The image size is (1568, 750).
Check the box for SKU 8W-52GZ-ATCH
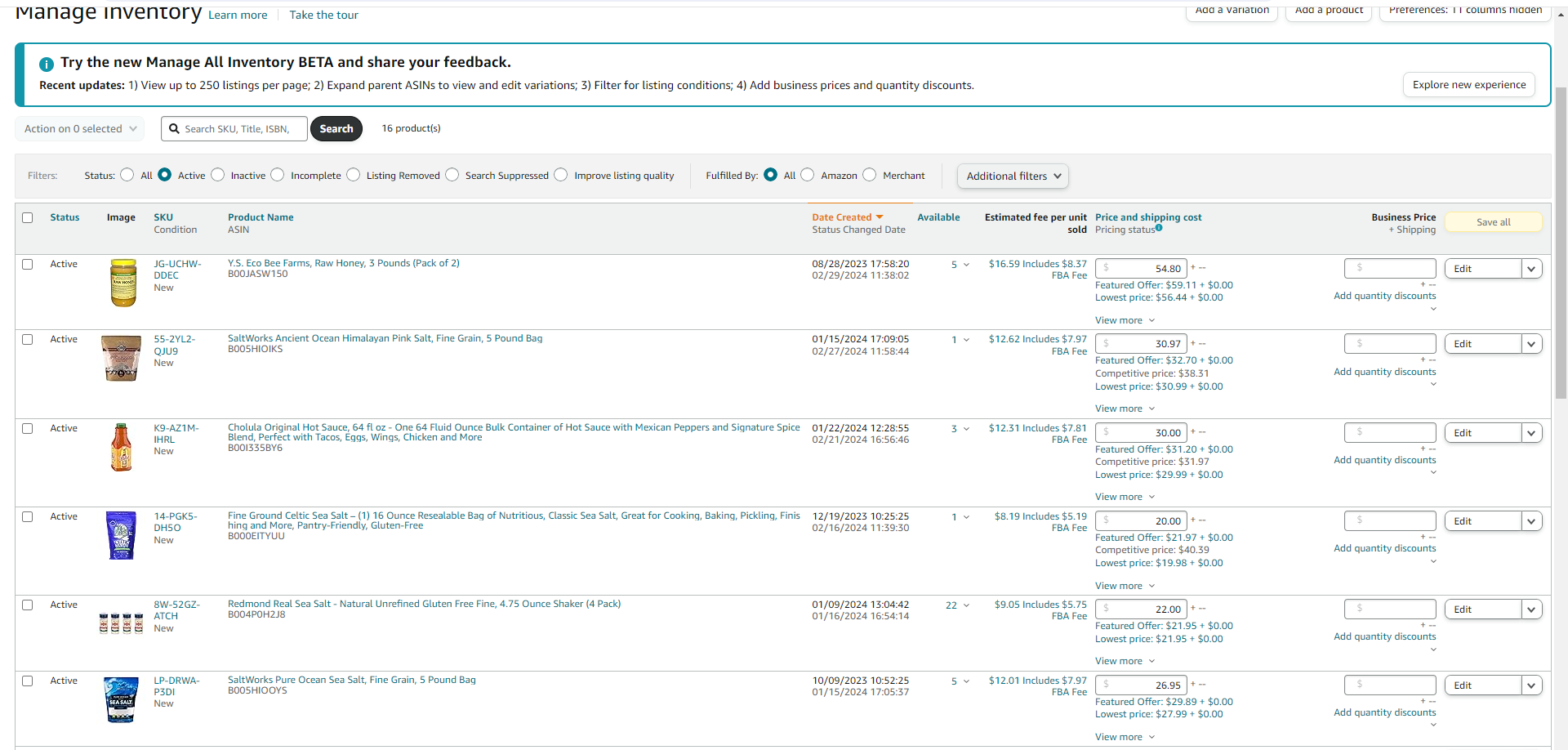click(28, 605)
